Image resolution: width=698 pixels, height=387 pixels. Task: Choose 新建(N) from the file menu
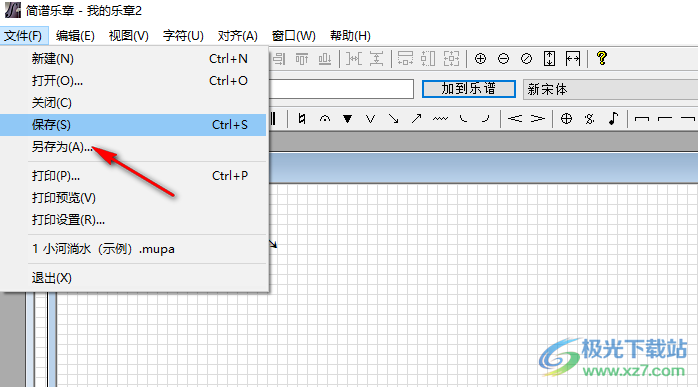point(134,58)
